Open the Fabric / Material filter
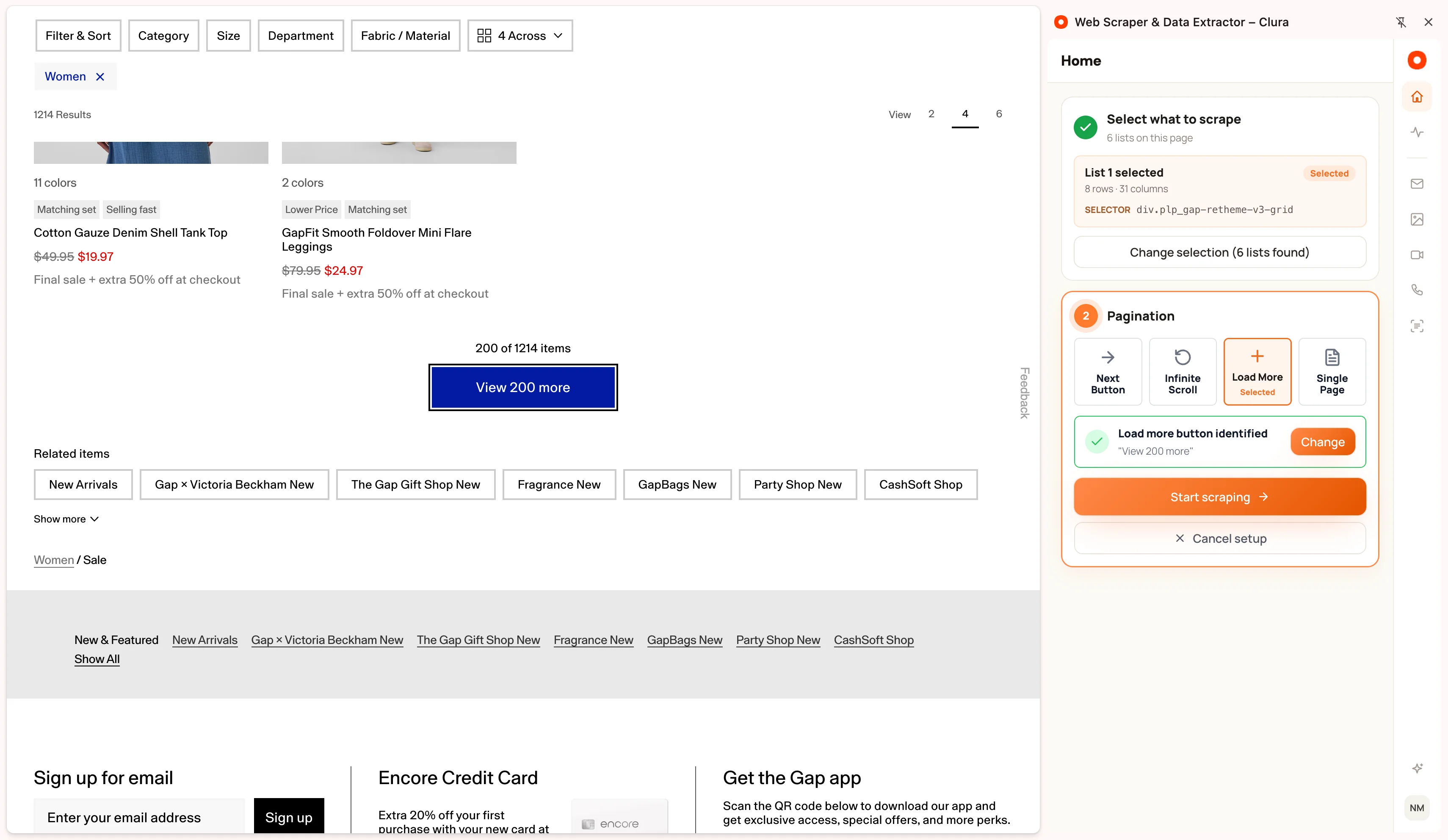 (x=405, y=36)
